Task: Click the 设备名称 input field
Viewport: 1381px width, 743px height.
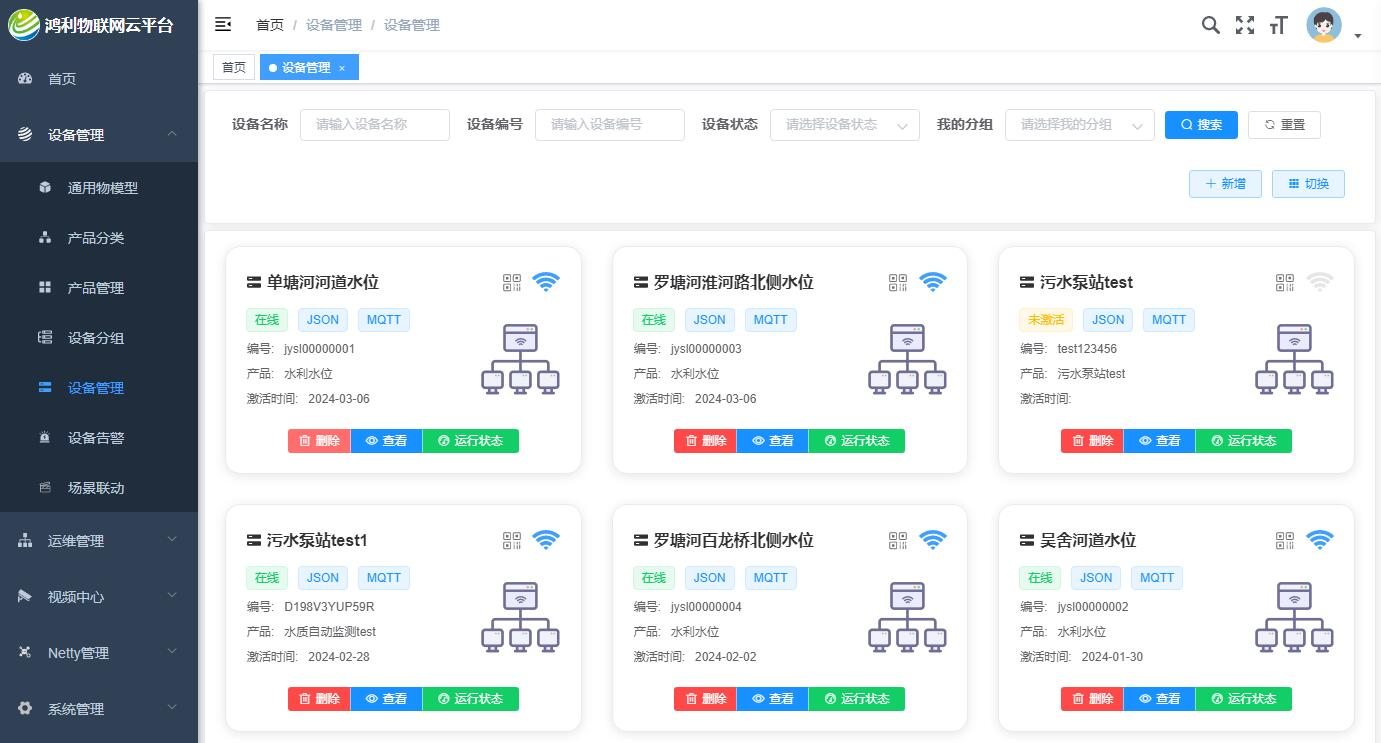Action: pyautogui.click(x=375, y=125)
